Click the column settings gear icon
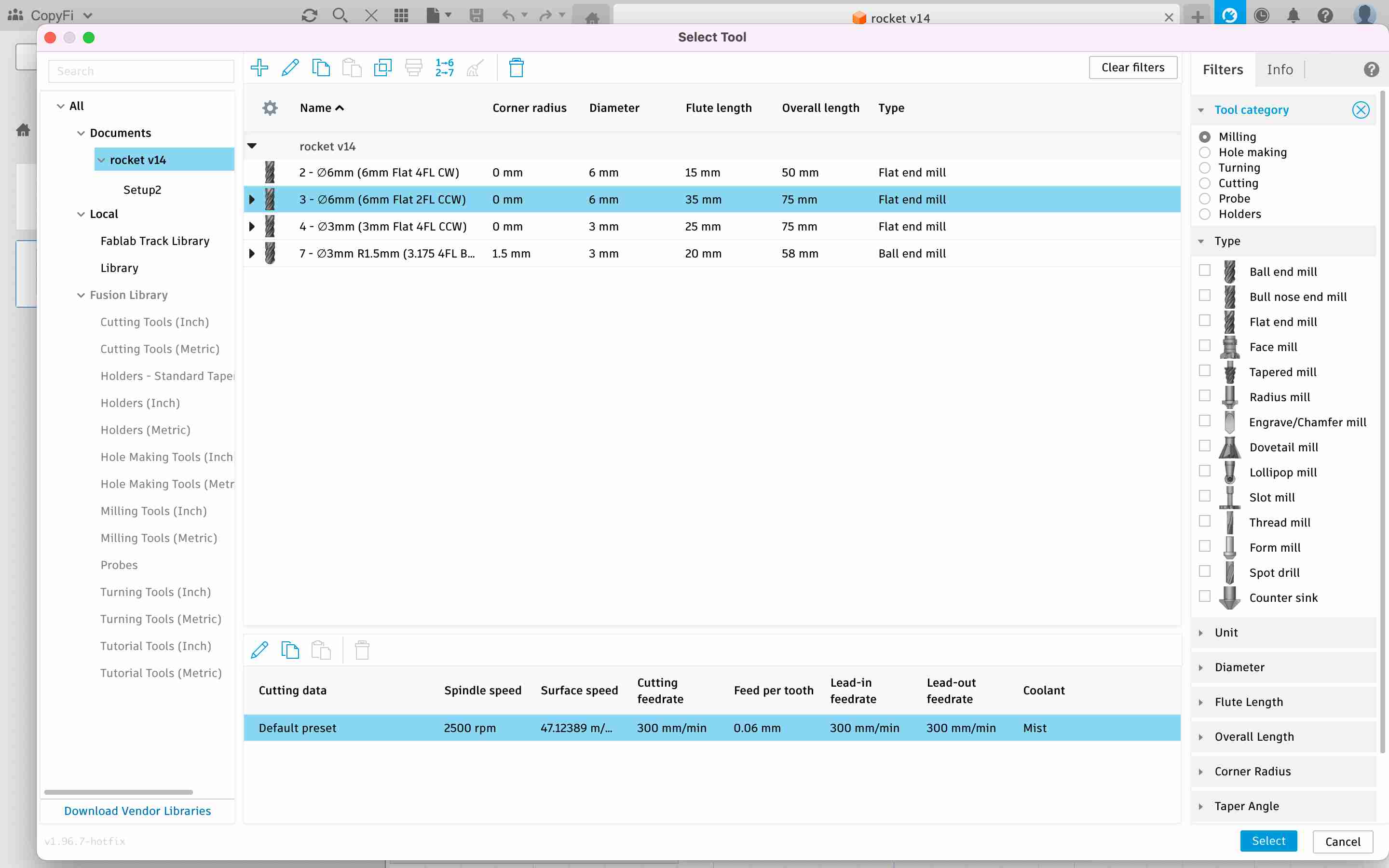The width and height of the screenshot is (1389, 868). (270, 108)
